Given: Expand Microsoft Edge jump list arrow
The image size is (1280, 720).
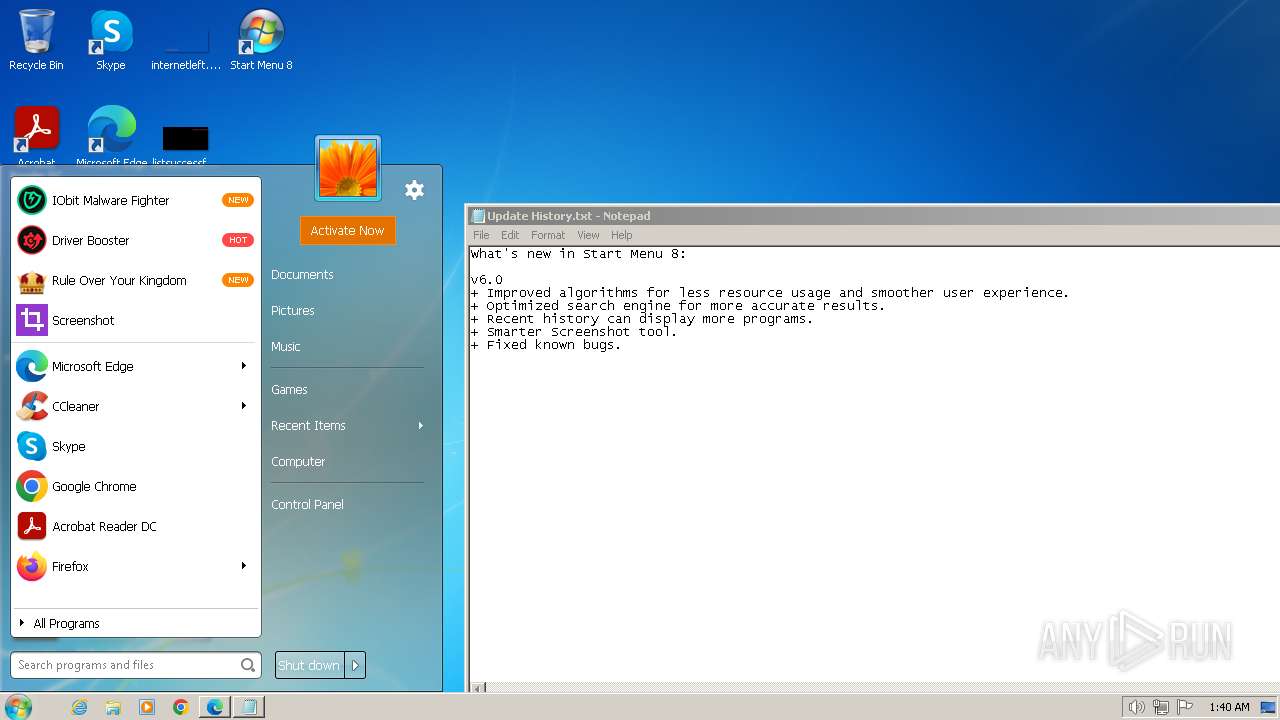Looking at the screenshot, I should pos(244,366).
